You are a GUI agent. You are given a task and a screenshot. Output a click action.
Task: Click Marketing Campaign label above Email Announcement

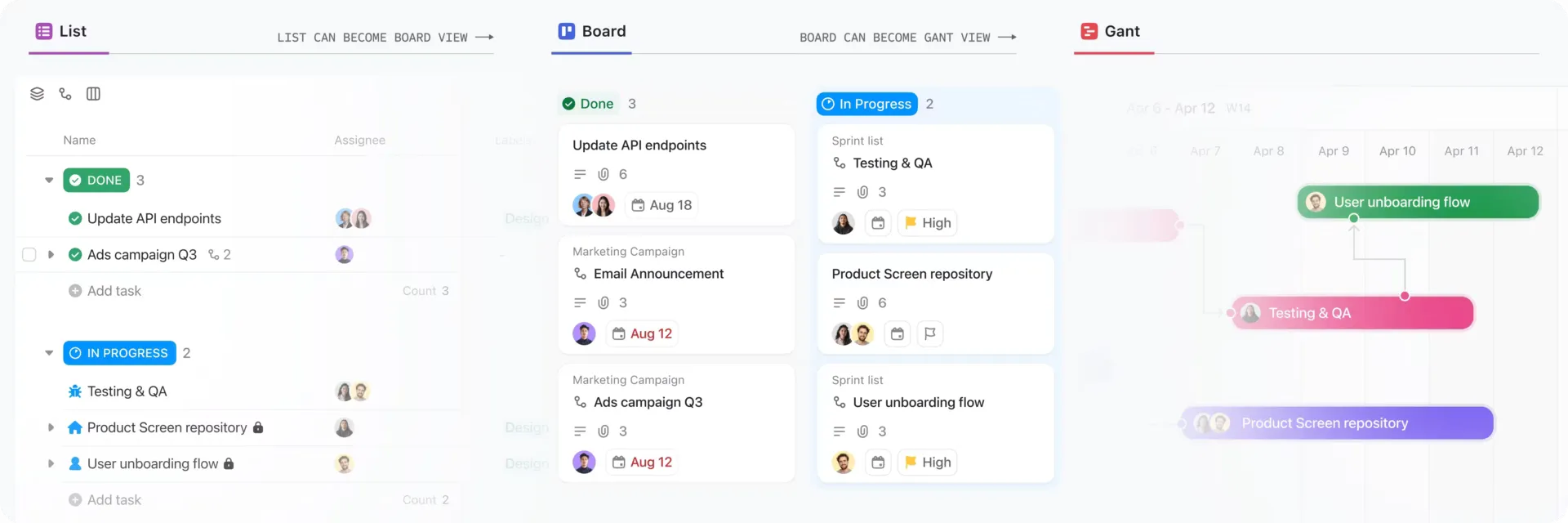pos(628,252)
